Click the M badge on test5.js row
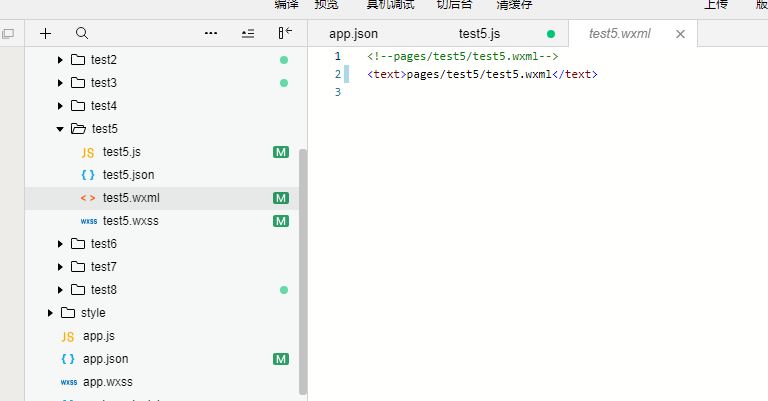The width and height of the screenshot is (768, 401). point(281,152)
